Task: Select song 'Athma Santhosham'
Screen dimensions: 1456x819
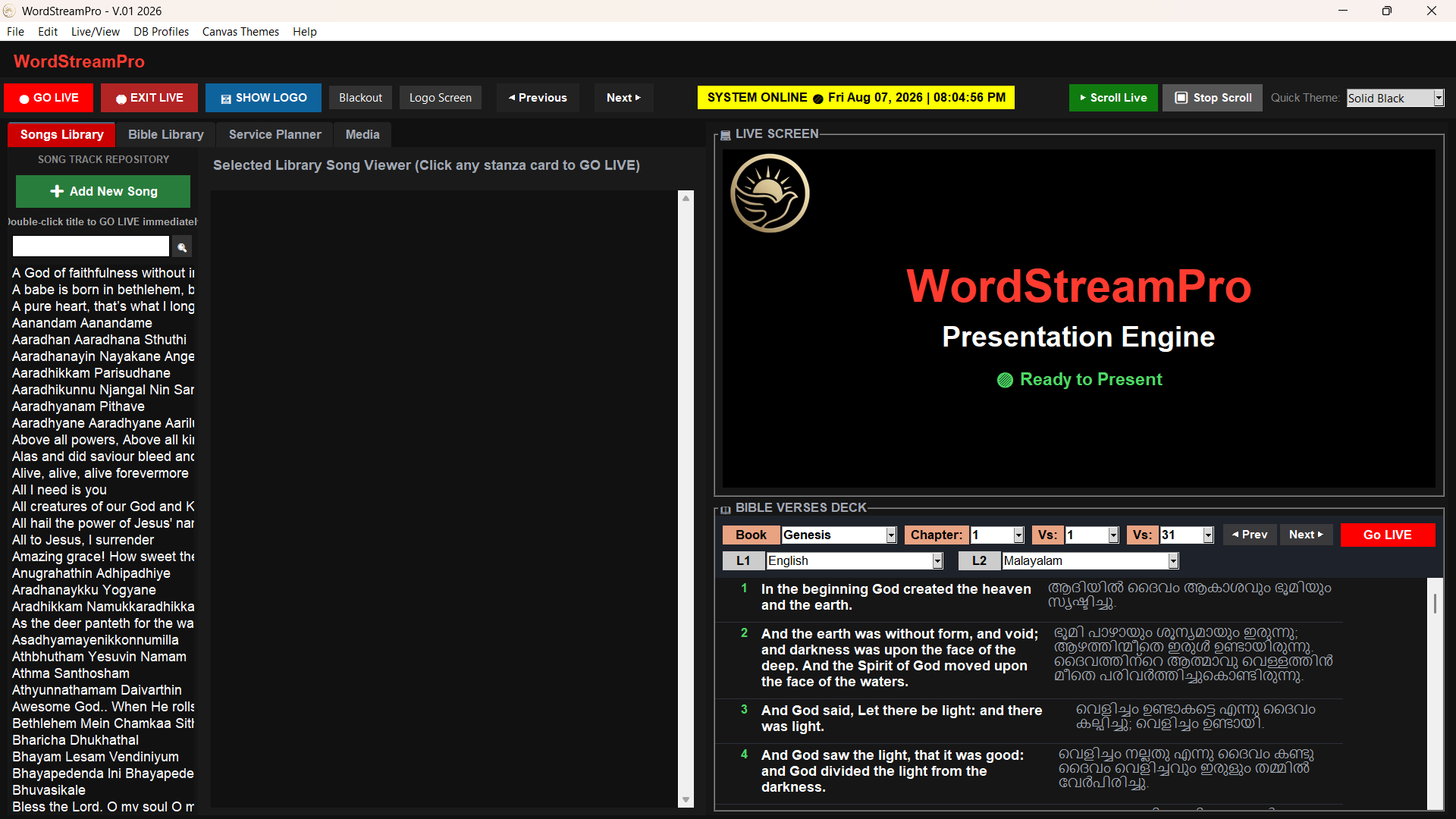Action: click(71, 673)
